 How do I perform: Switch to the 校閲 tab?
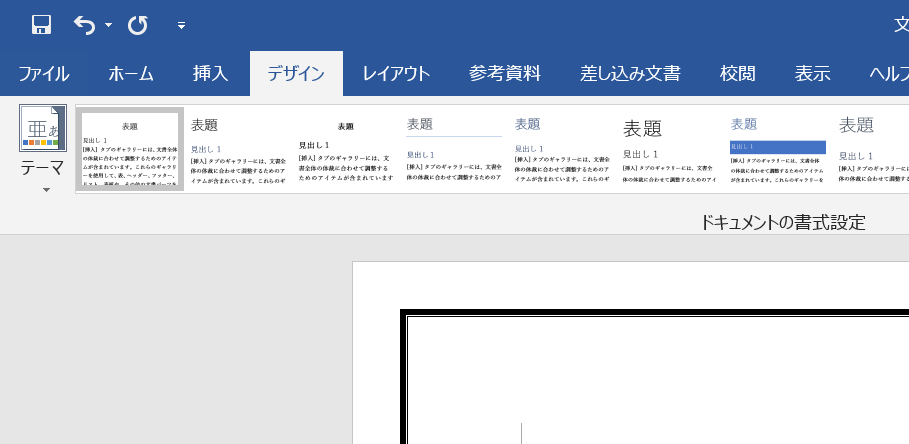click(x=737, y=74)
